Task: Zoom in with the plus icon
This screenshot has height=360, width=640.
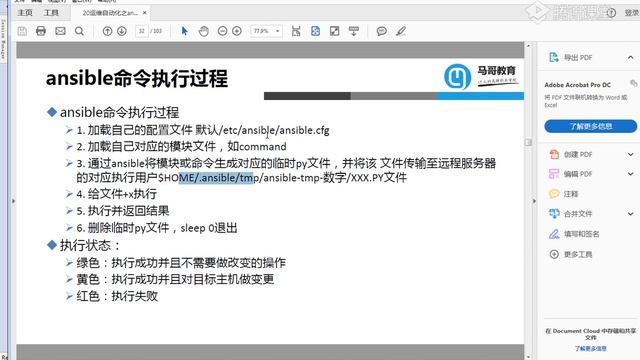Action: [x=237, y=31]
